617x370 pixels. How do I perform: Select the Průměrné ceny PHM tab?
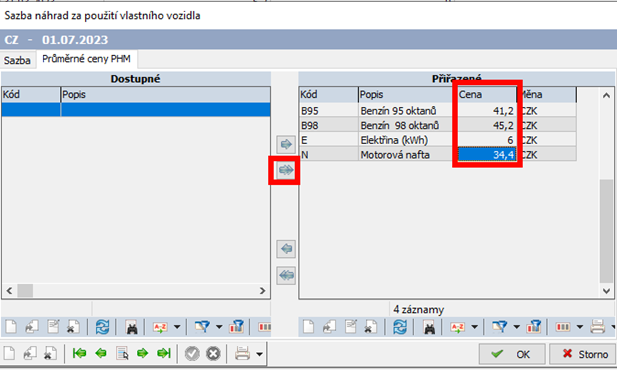click(x=86, y=59)
